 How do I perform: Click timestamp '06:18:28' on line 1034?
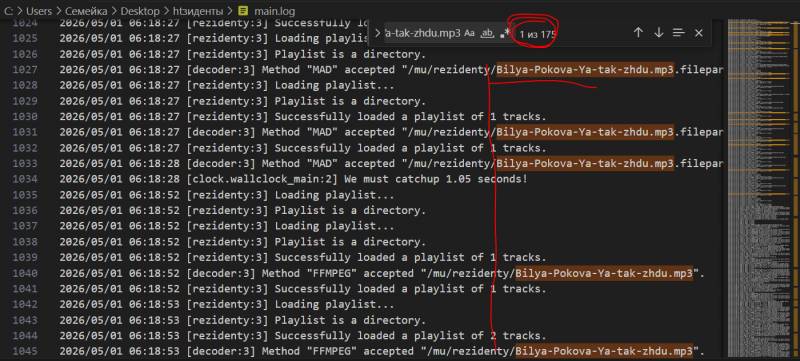155,179
